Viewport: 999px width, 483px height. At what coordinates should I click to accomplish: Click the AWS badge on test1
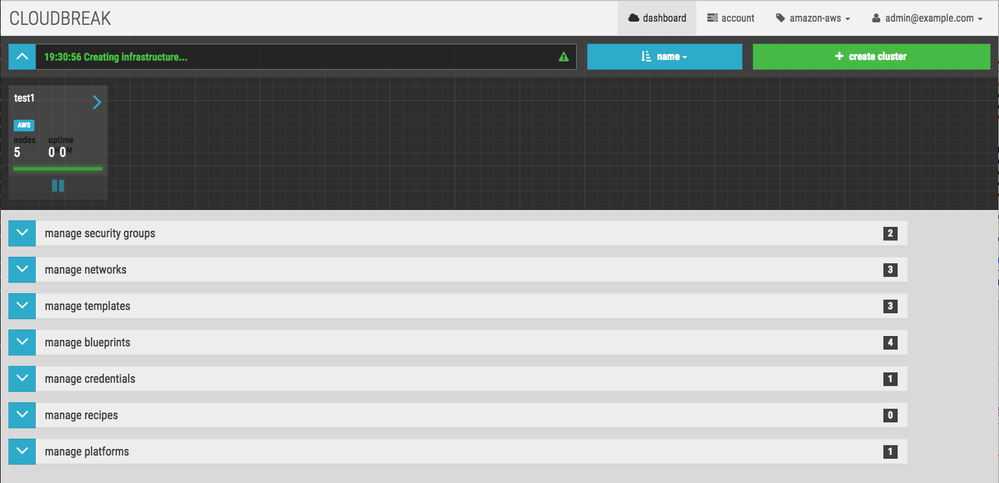pyautogui.click(x=24, y=125)
